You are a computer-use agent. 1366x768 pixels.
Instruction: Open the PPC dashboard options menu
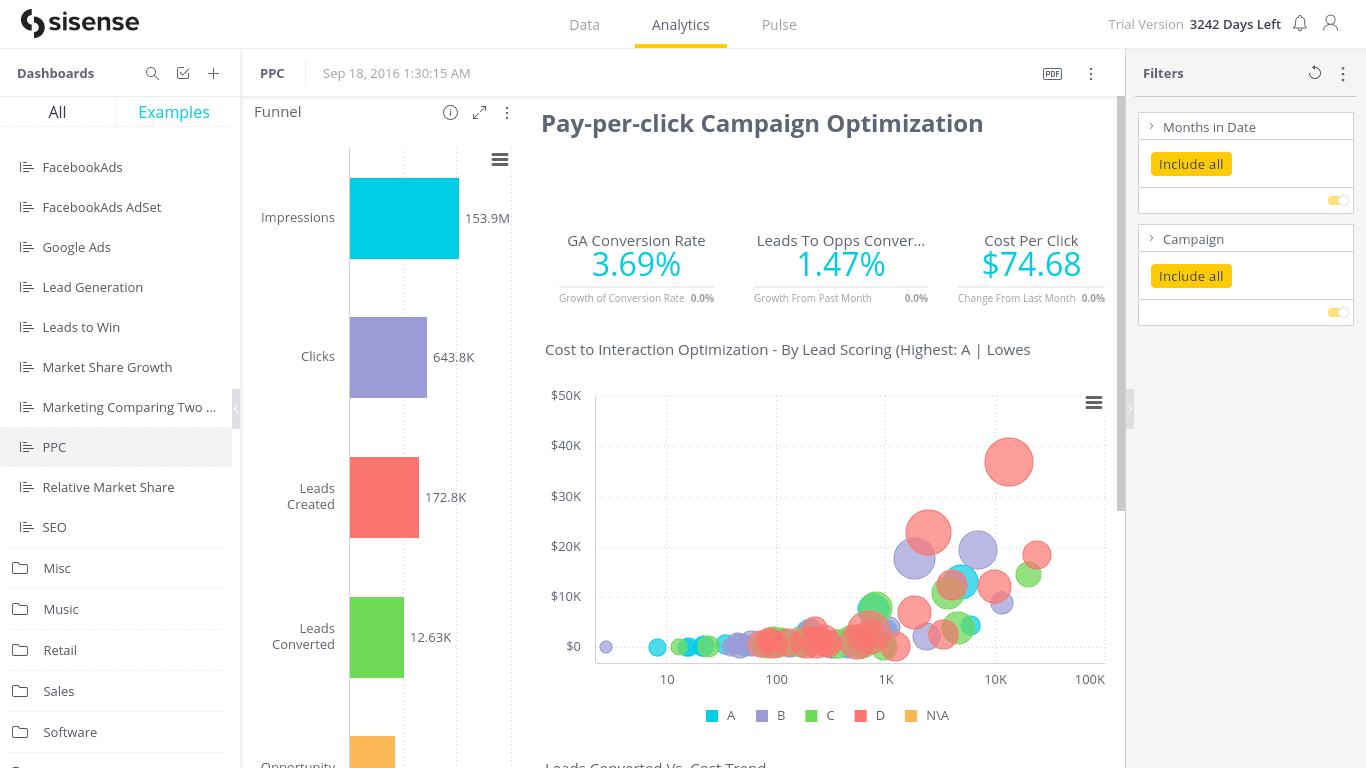click(1091, 74)
